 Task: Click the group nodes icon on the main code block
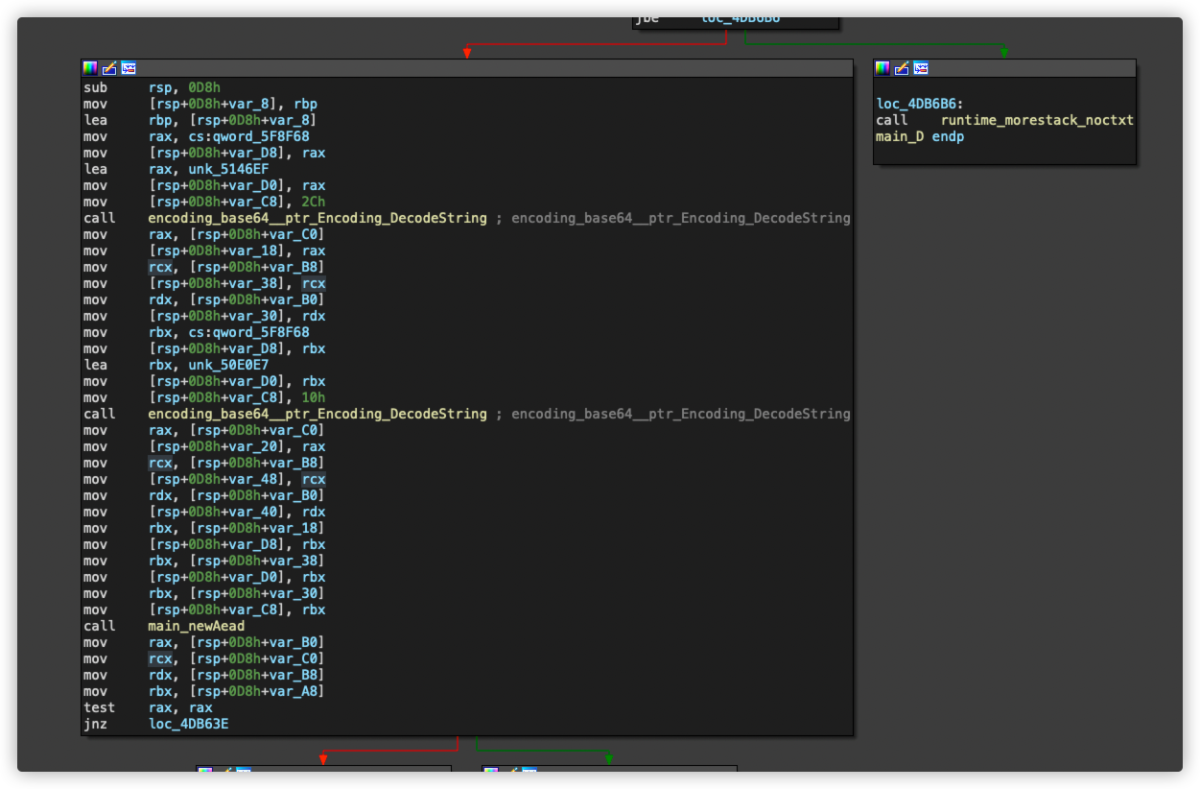pyautogui.click(x=129, y=68)
